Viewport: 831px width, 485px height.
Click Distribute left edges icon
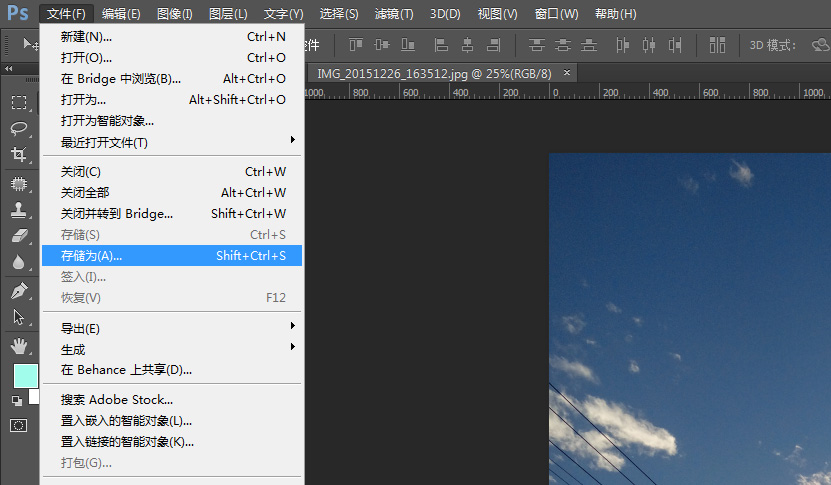[x=622, y=45]
